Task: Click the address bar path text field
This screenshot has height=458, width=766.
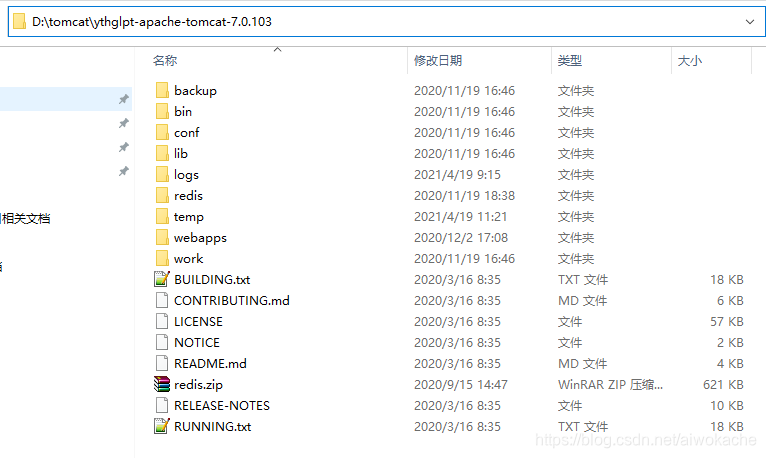Action: [386, 21]
